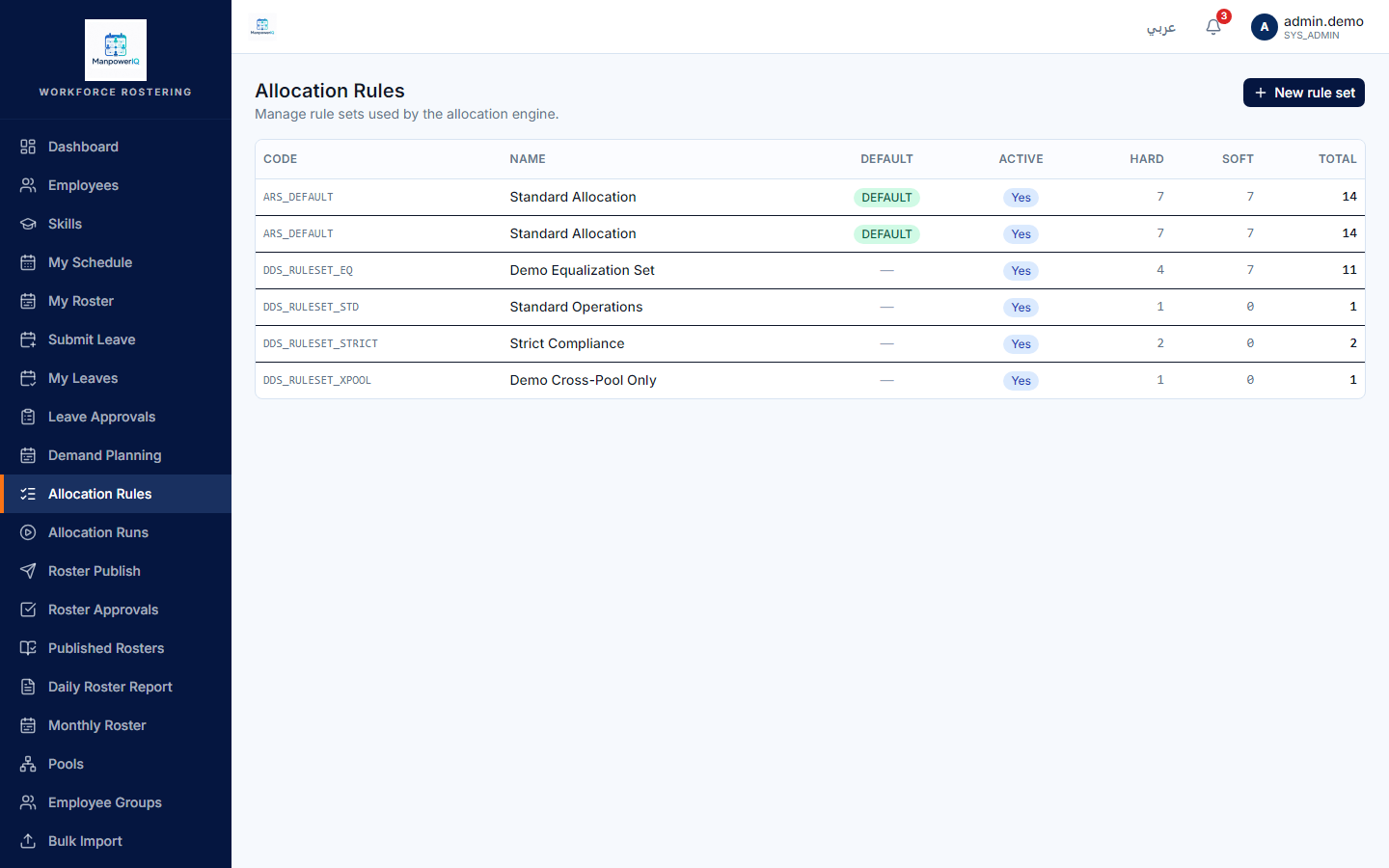This screenshot has height=868, width=1389.
Task: Click the CODE column header
Action: (x=280, y=159)
